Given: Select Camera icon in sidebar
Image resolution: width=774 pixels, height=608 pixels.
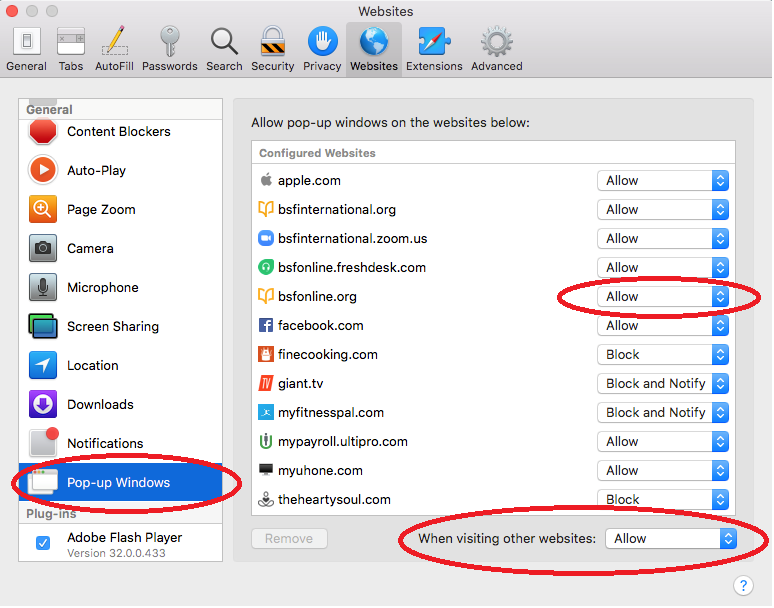Looking at the screenshot, I should [43, 248].
